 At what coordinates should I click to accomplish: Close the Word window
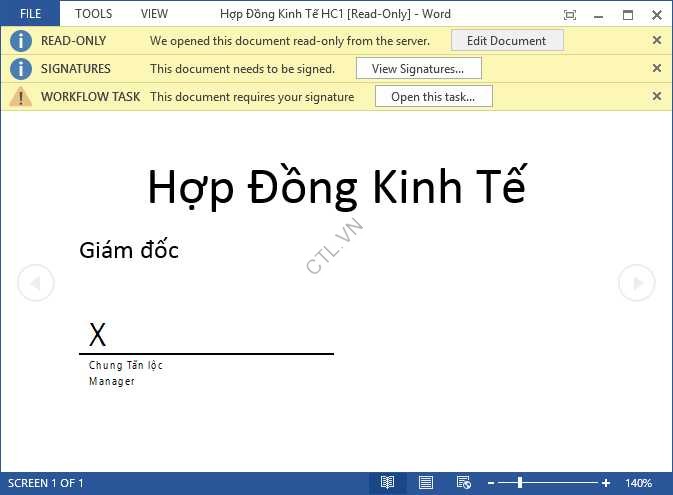[x=656, y=15]
